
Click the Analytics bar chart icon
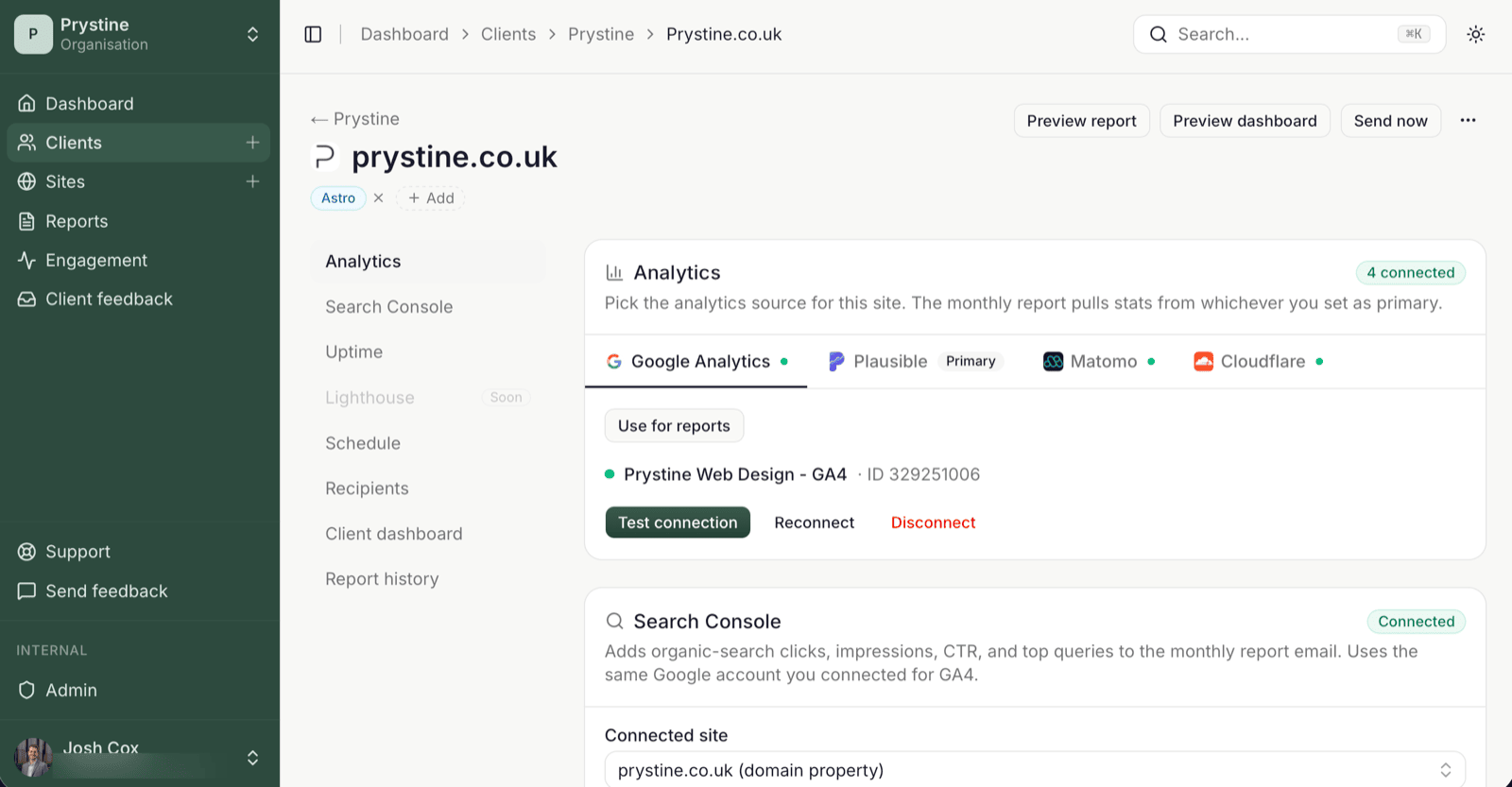pos(614,273)
